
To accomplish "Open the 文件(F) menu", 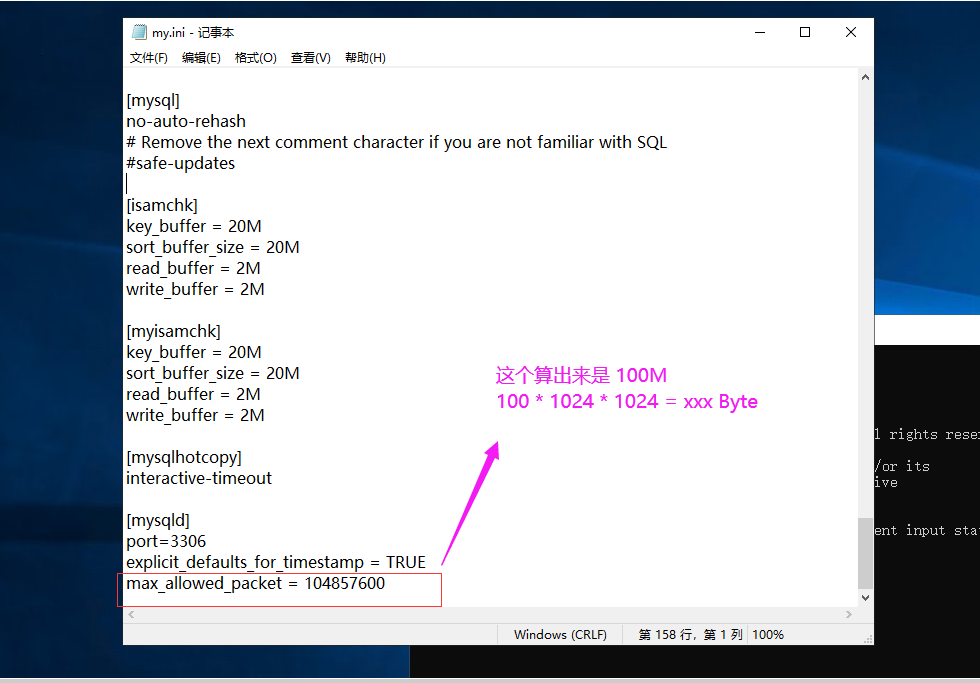I will 149,58.
